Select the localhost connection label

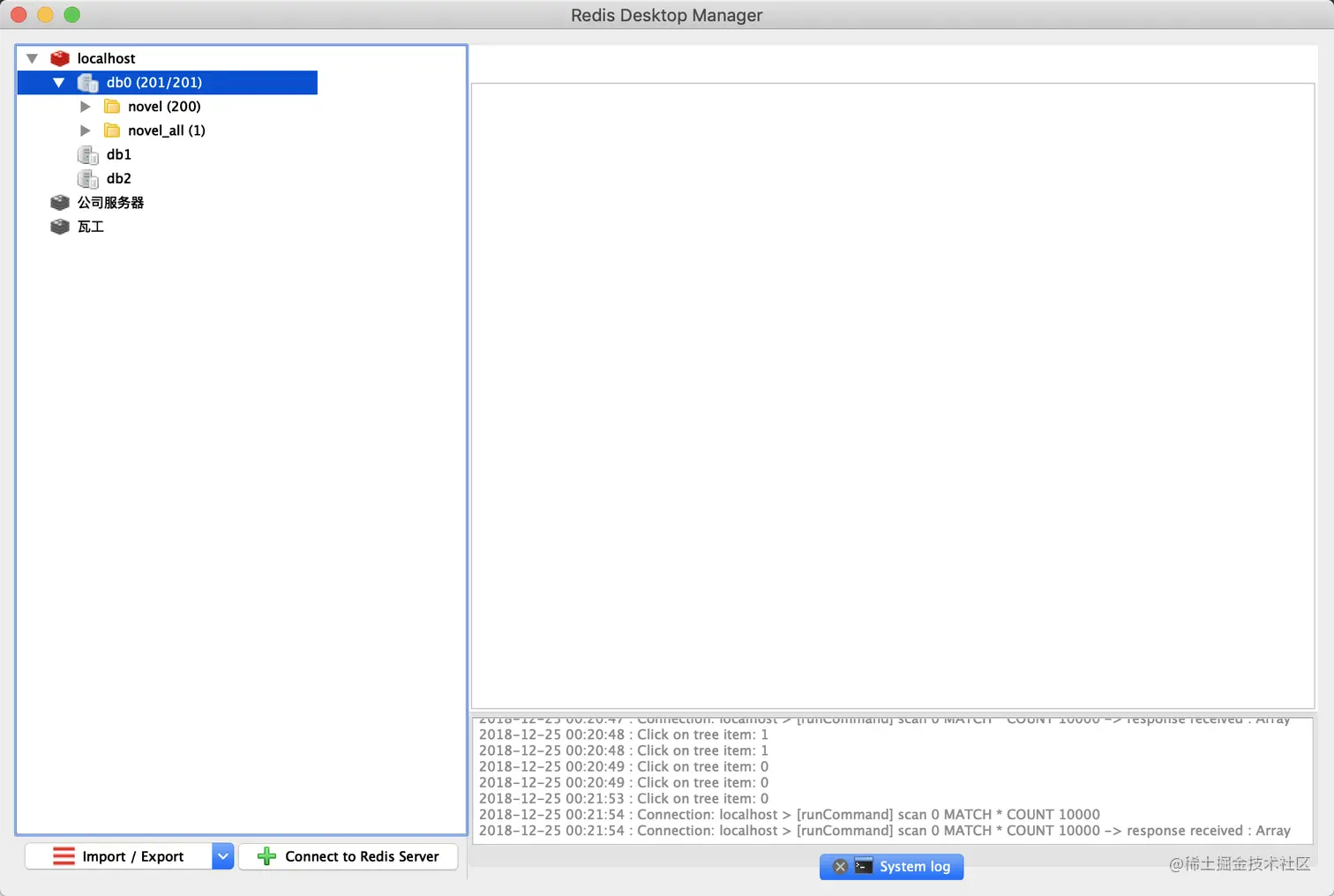point(106,58)
